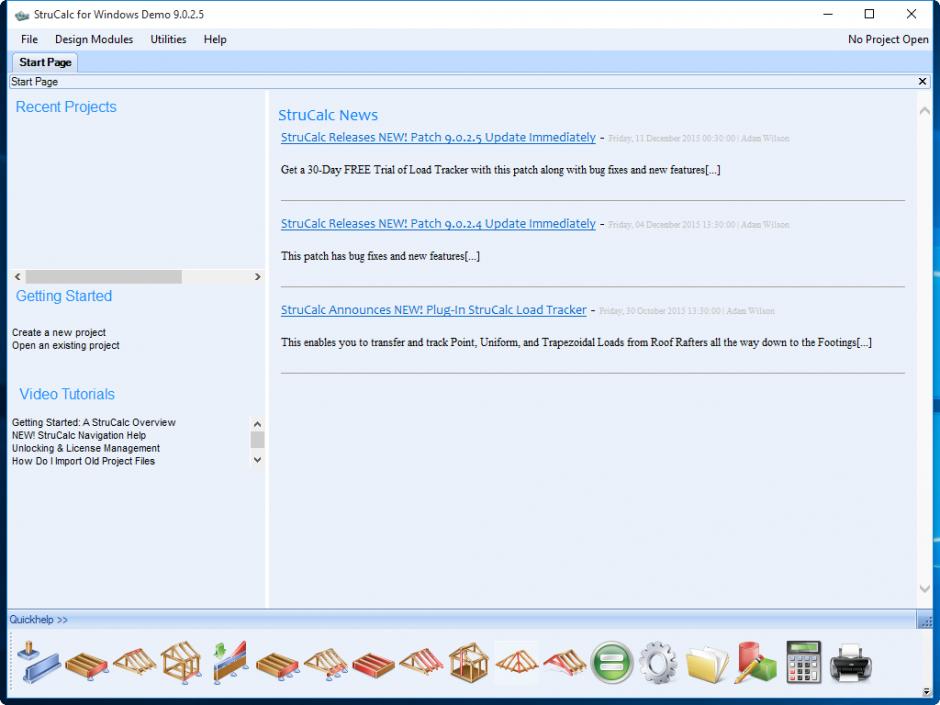Play Getting Started: A StruCalc Overview tutorial

tap(94, 423)
